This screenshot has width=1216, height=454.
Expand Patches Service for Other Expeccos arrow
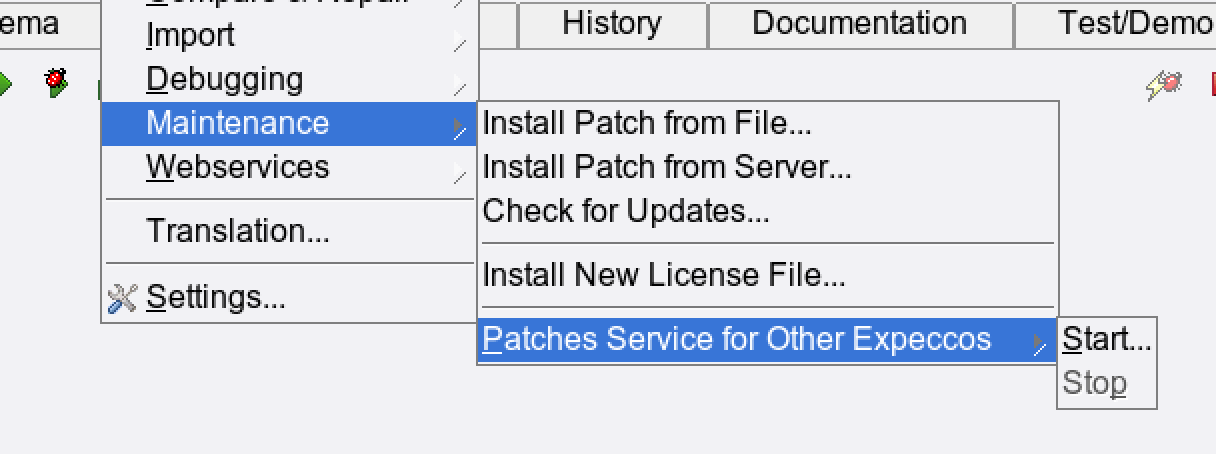[x=1040, y=342]
